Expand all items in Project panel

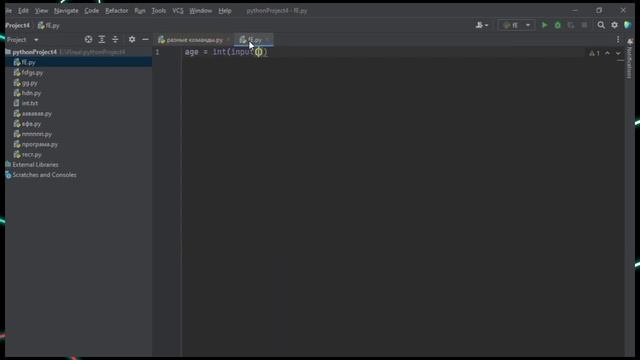[x=102, y=40]
